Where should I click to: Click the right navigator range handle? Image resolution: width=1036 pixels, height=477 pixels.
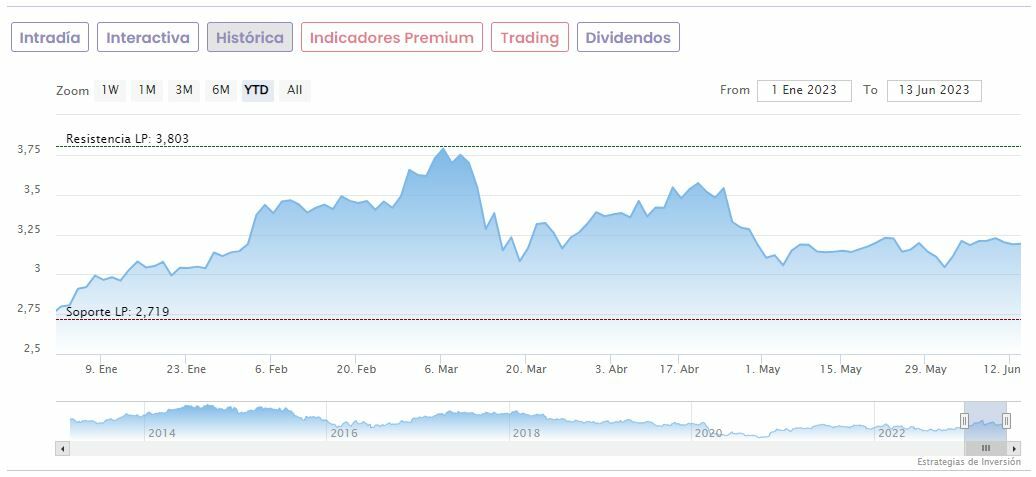pos(1006,421)
